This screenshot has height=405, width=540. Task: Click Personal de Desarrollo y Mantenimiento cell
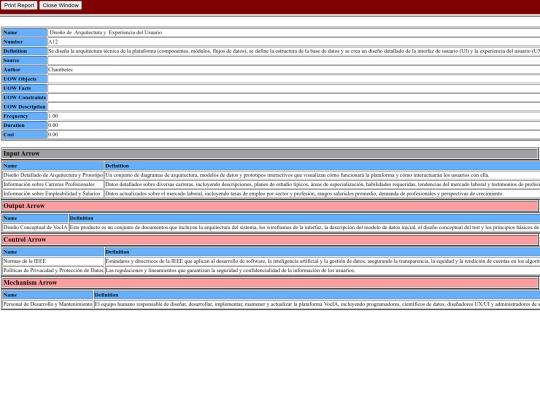pyautogui.click(x=48, y=304)
